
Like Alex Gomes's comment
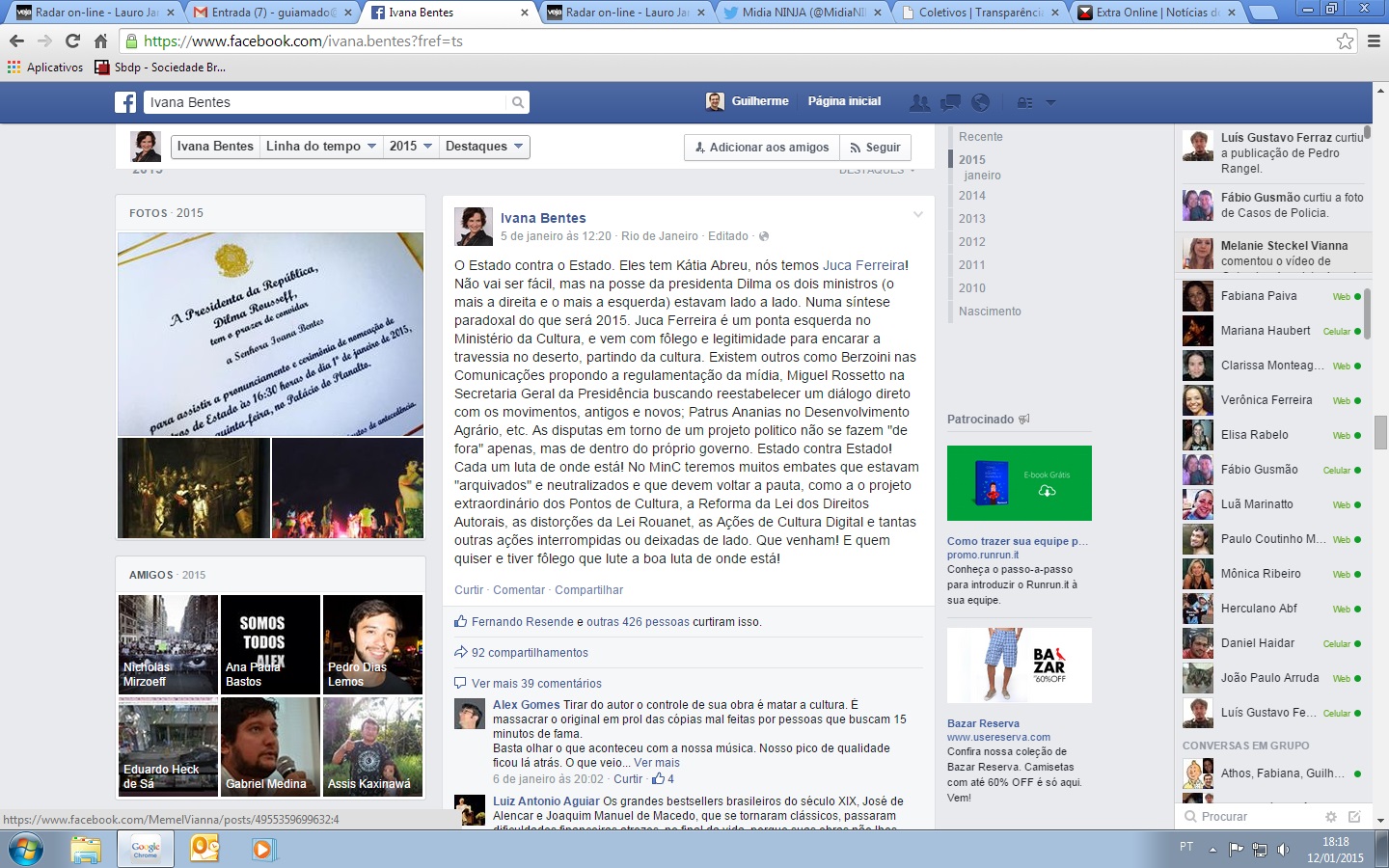pos(628,779)
